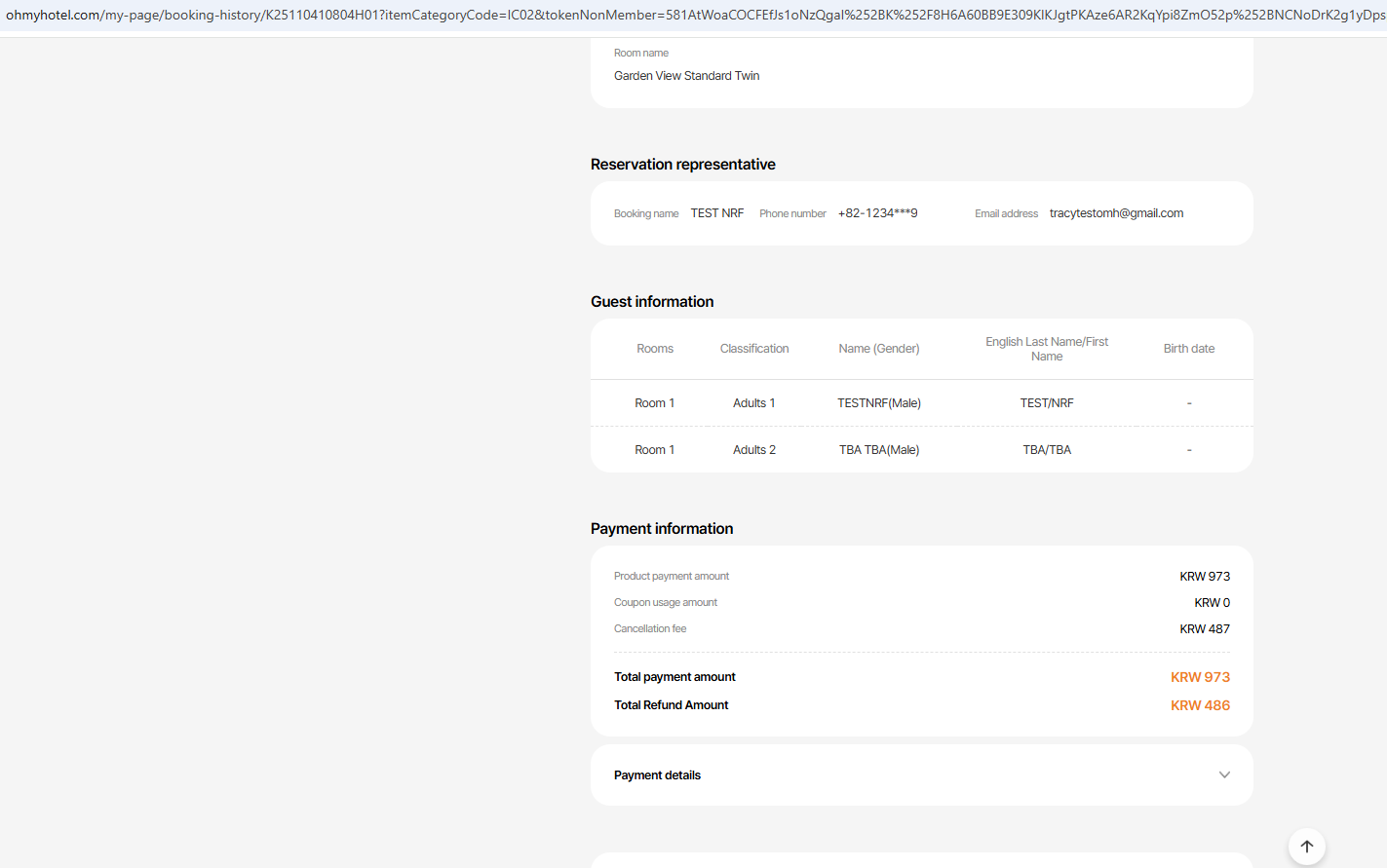Image resolution: width=1387 pixels, height=868 pixels.
Task: Click the Cancellation fee value KRW 487
Action: point(1204,629)
